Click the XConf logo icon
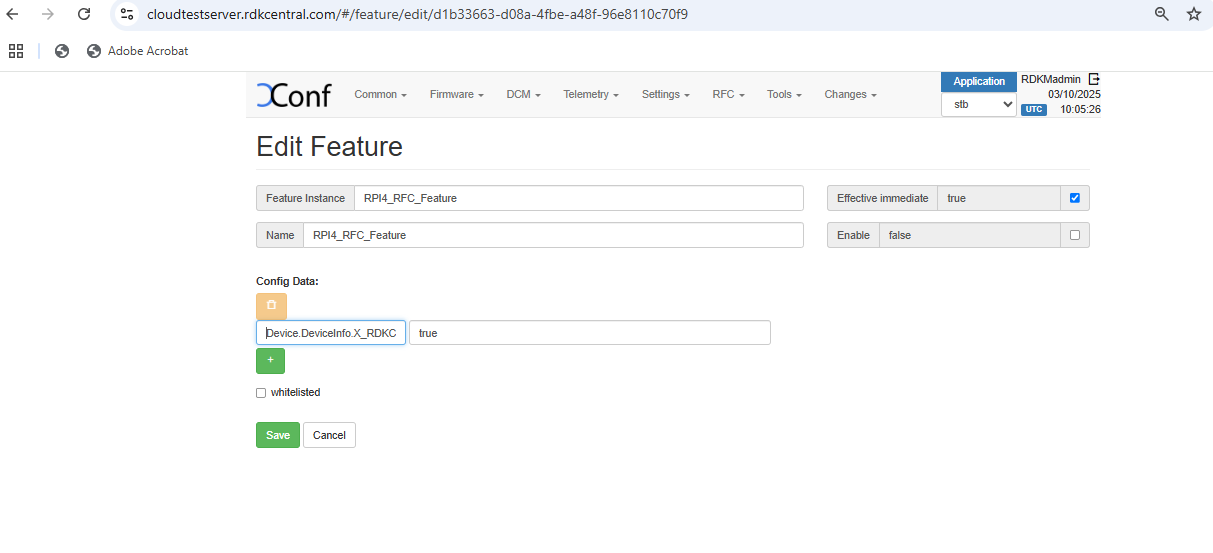The image size is (1213, 553). (x=292, y=95)
